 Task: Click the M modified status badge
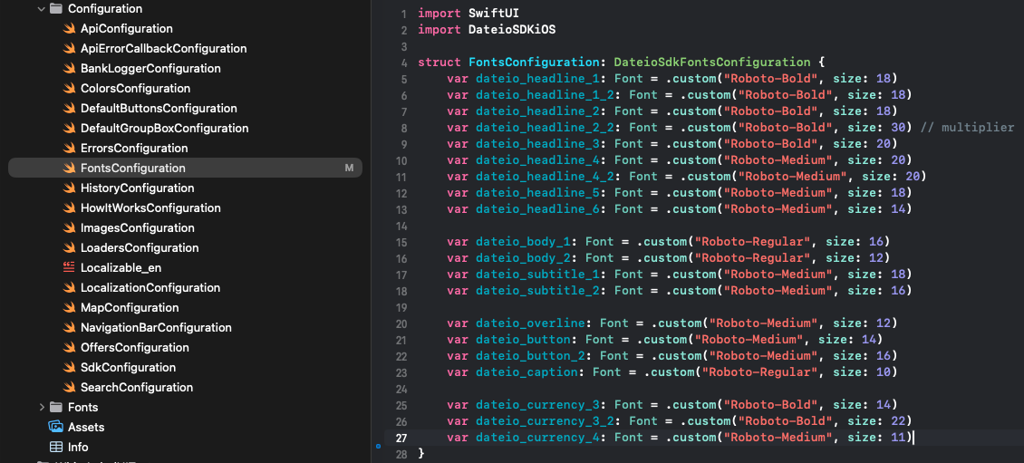tap(349, 168)
